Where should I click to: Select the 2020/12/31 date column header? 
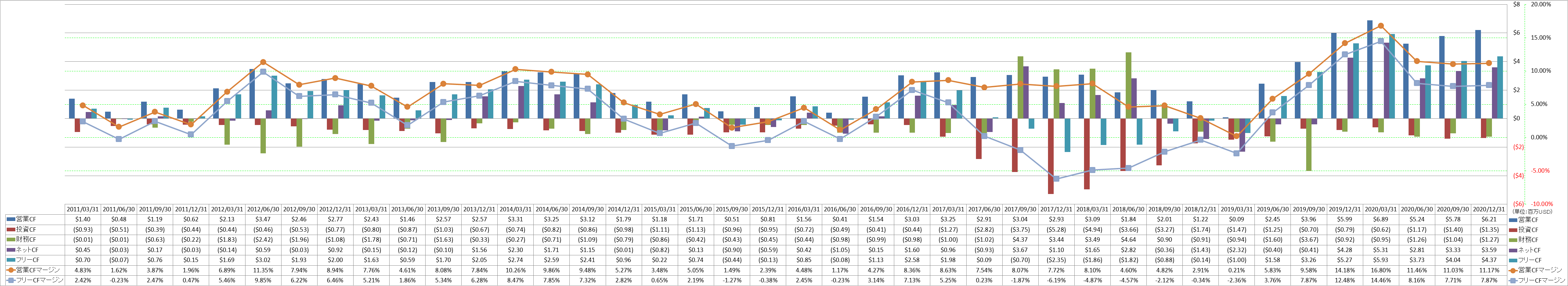pos(1490,209)
